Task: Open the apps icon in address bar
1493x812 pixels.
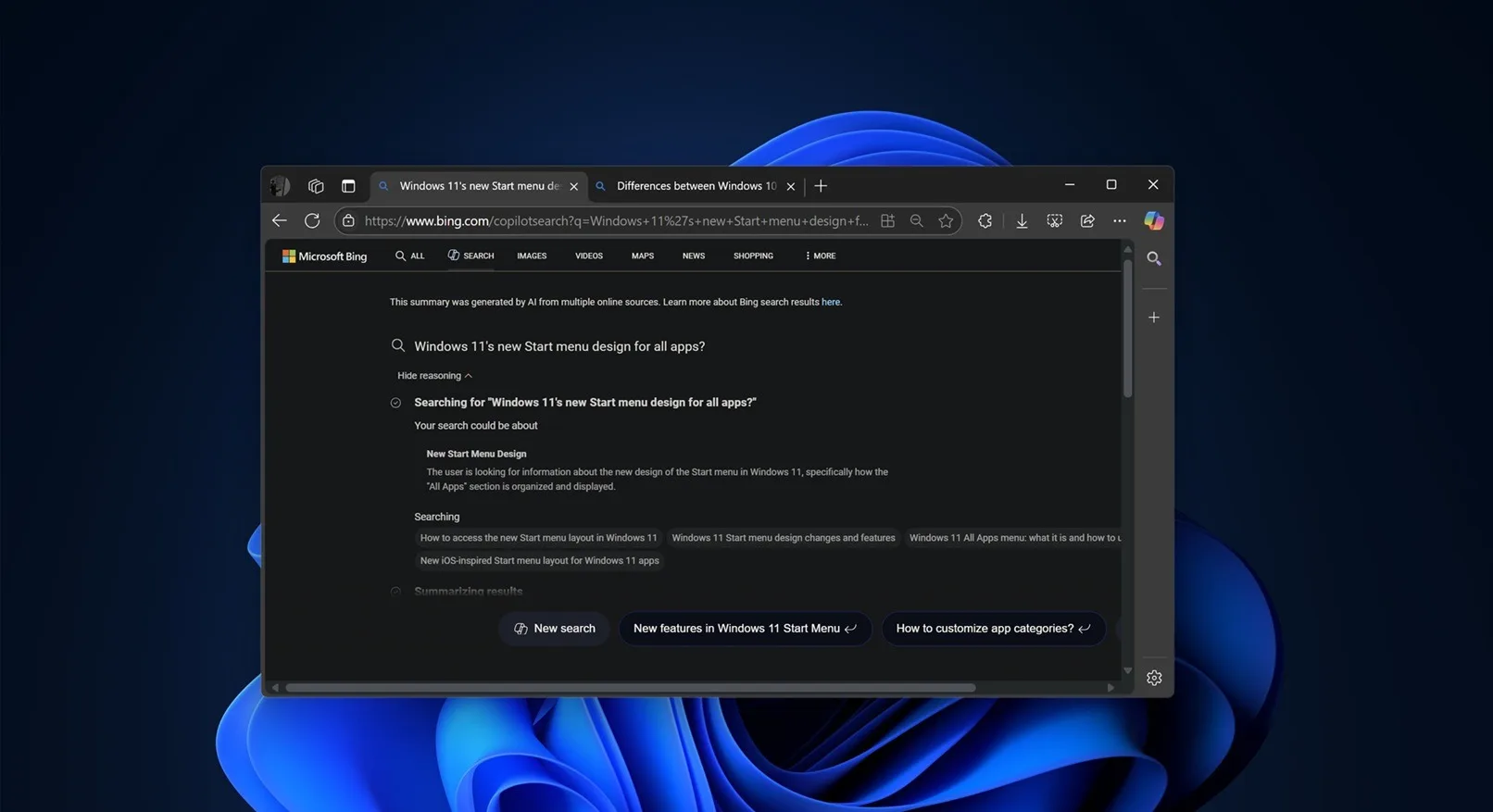Action: pyautogui.click(x=887, y=220)
